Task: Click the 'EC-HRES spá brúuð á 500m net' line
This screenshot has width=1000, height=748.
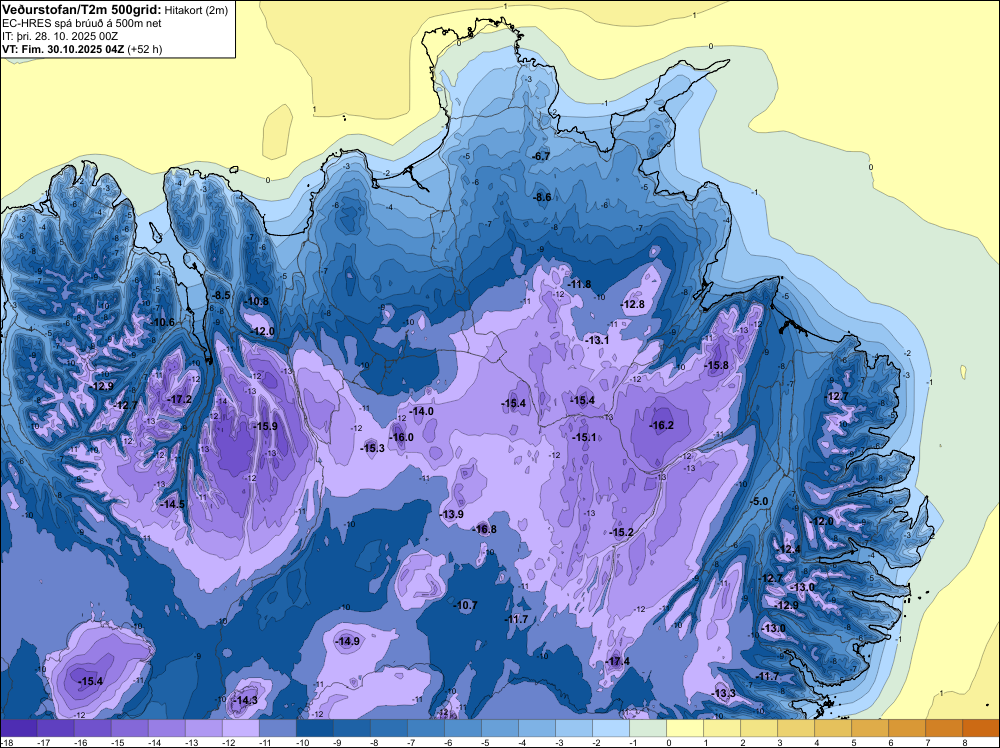Action: pyautogui.click(x=82, y=23)
